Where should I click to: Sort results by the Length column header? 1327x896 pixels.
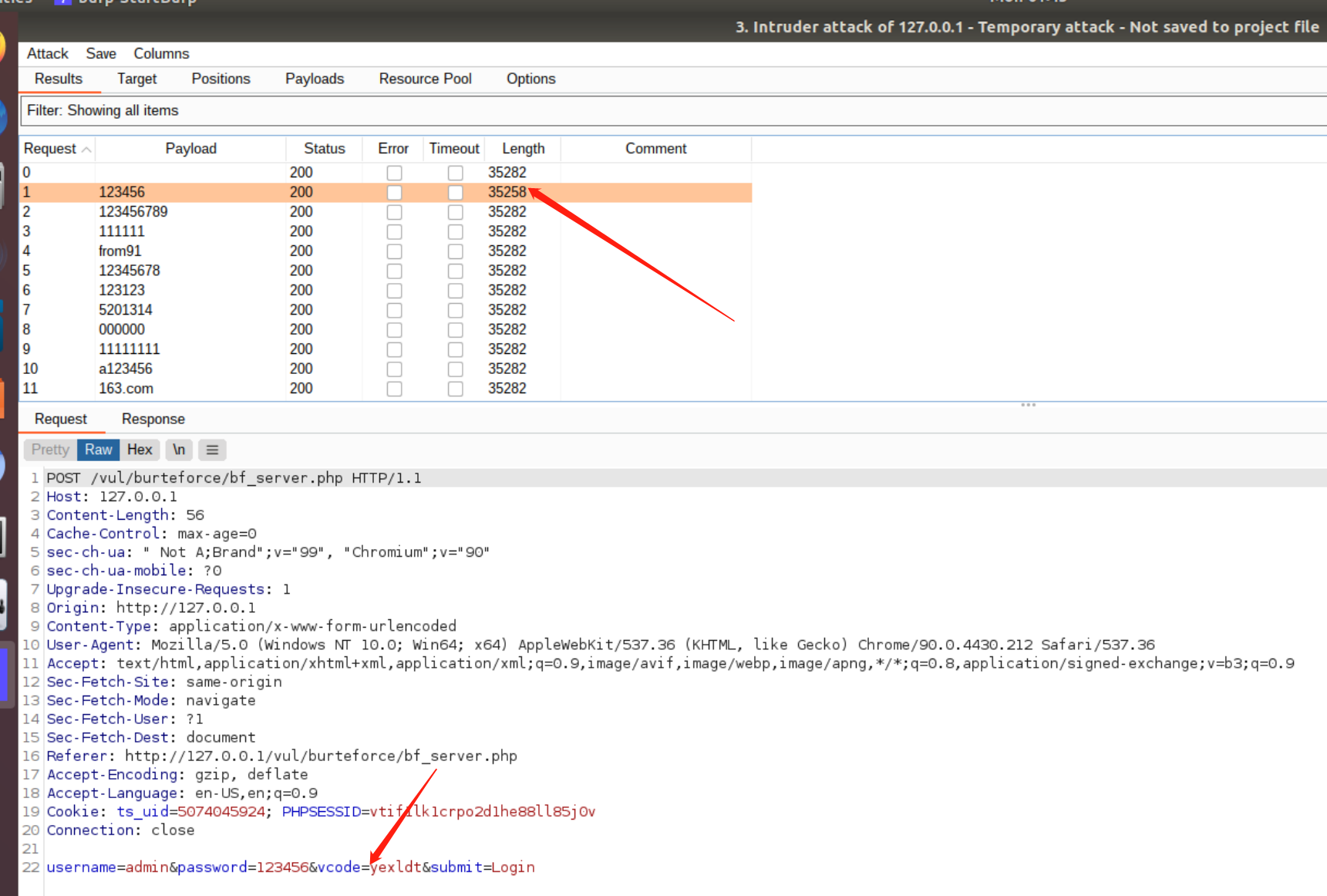(x=523, y=149)
